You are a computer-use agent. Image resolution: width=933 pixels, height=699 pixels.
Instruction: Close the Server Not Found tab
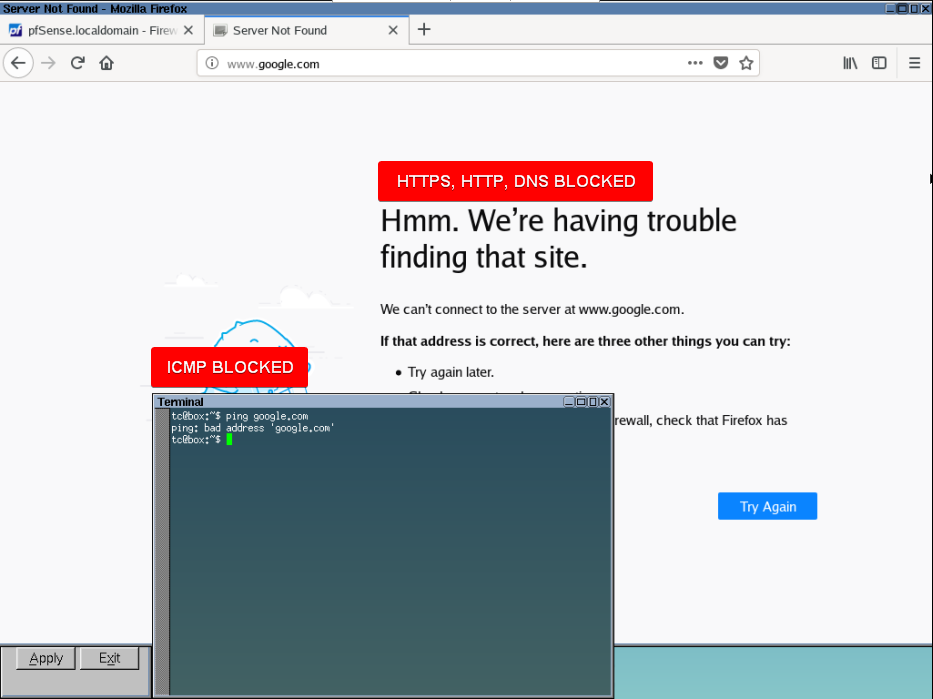coord(393,30)
